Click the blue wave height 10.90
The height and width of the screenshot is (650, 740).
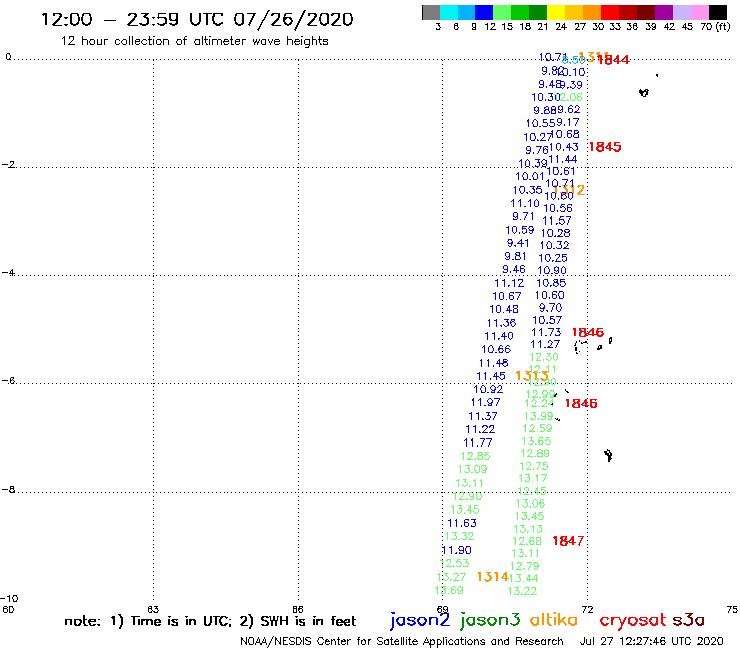[x=552, y=270]
